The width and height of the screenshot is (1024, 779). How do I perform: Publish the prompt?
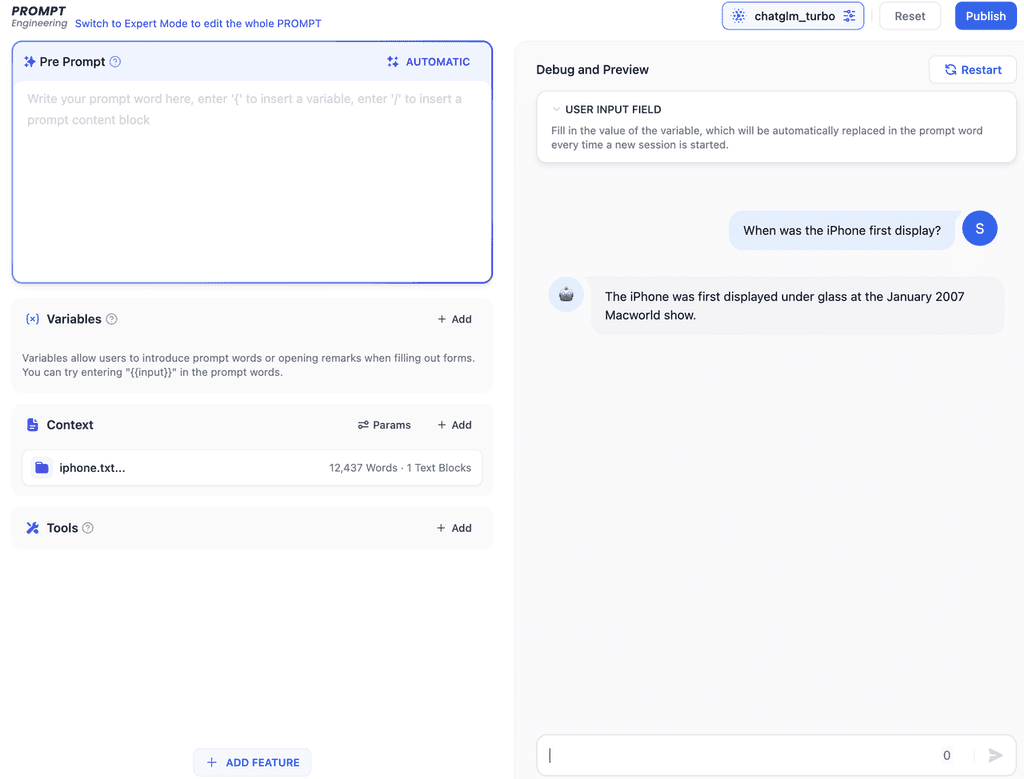coord(985,16)
